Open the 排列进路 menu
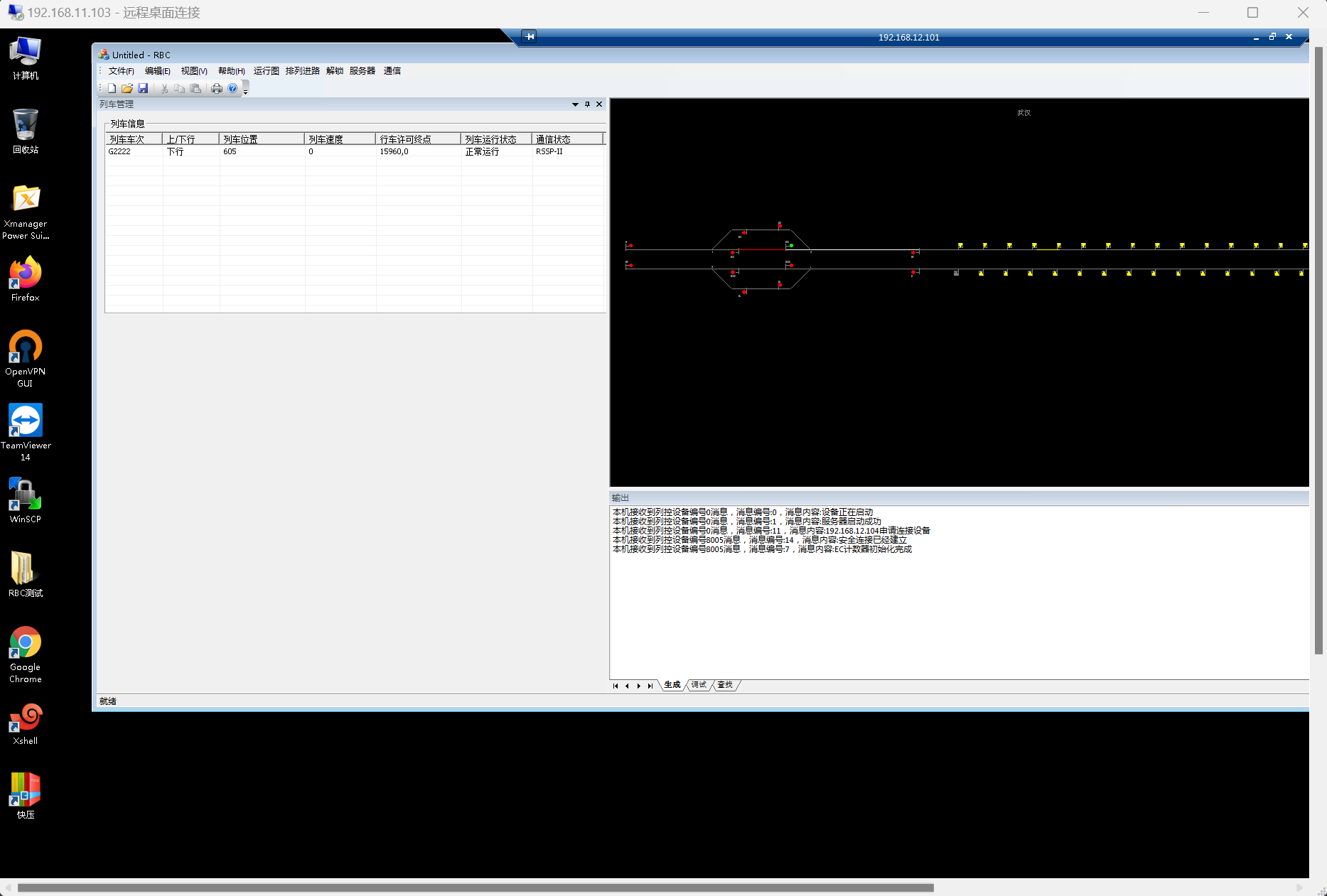 click(303, 71)
